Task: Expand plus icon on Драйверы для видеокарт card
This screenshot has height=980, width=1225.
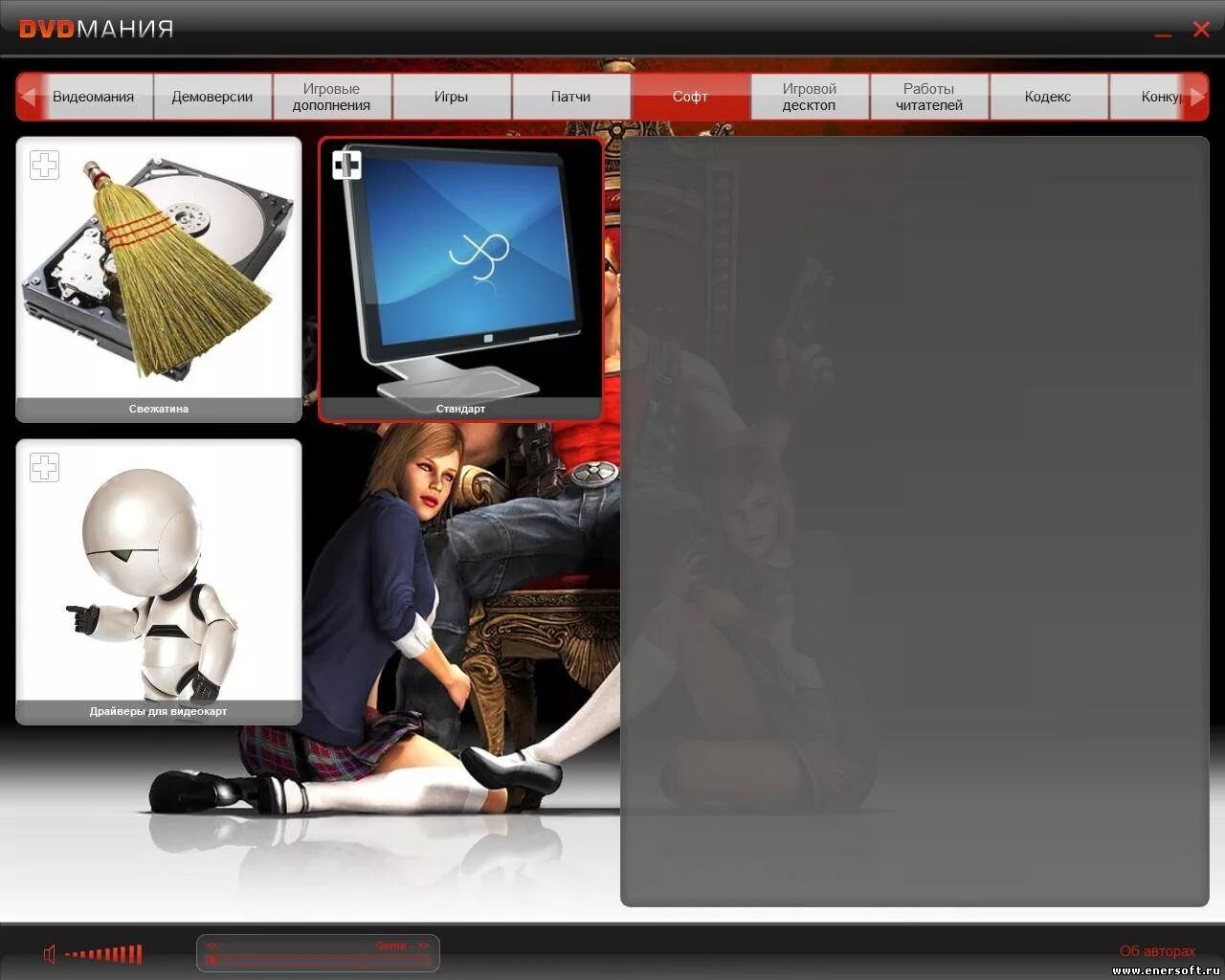Action: click(x=44, y=467)
